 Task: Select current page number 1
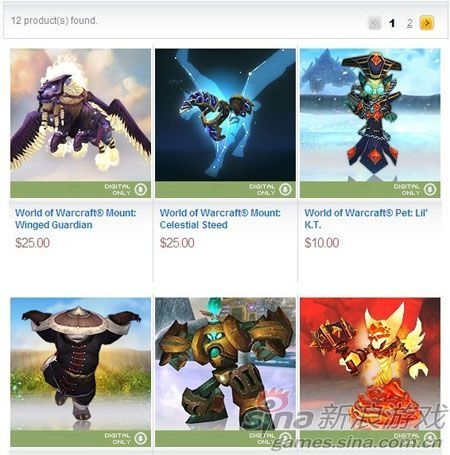click(392, 23)
